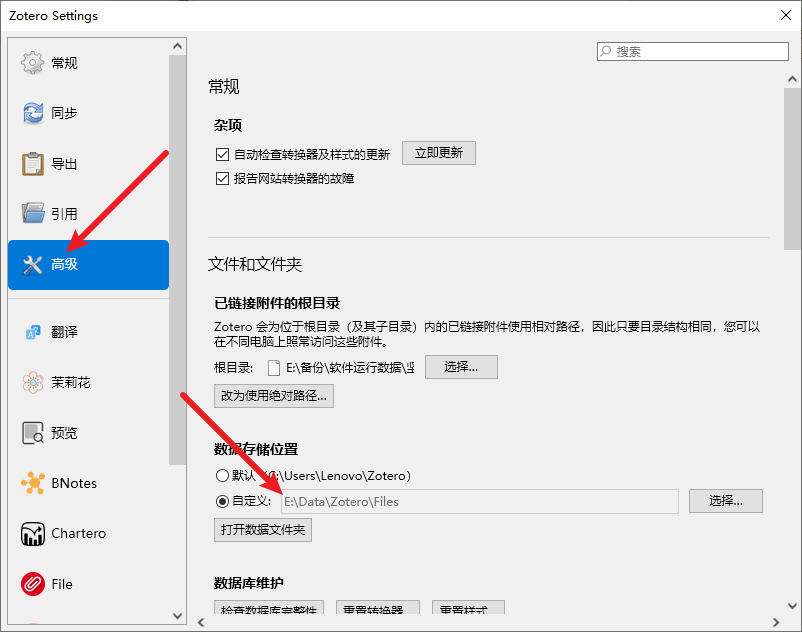Click the 搜索 search field
The image size is (802, 632).
coord(692,51)
